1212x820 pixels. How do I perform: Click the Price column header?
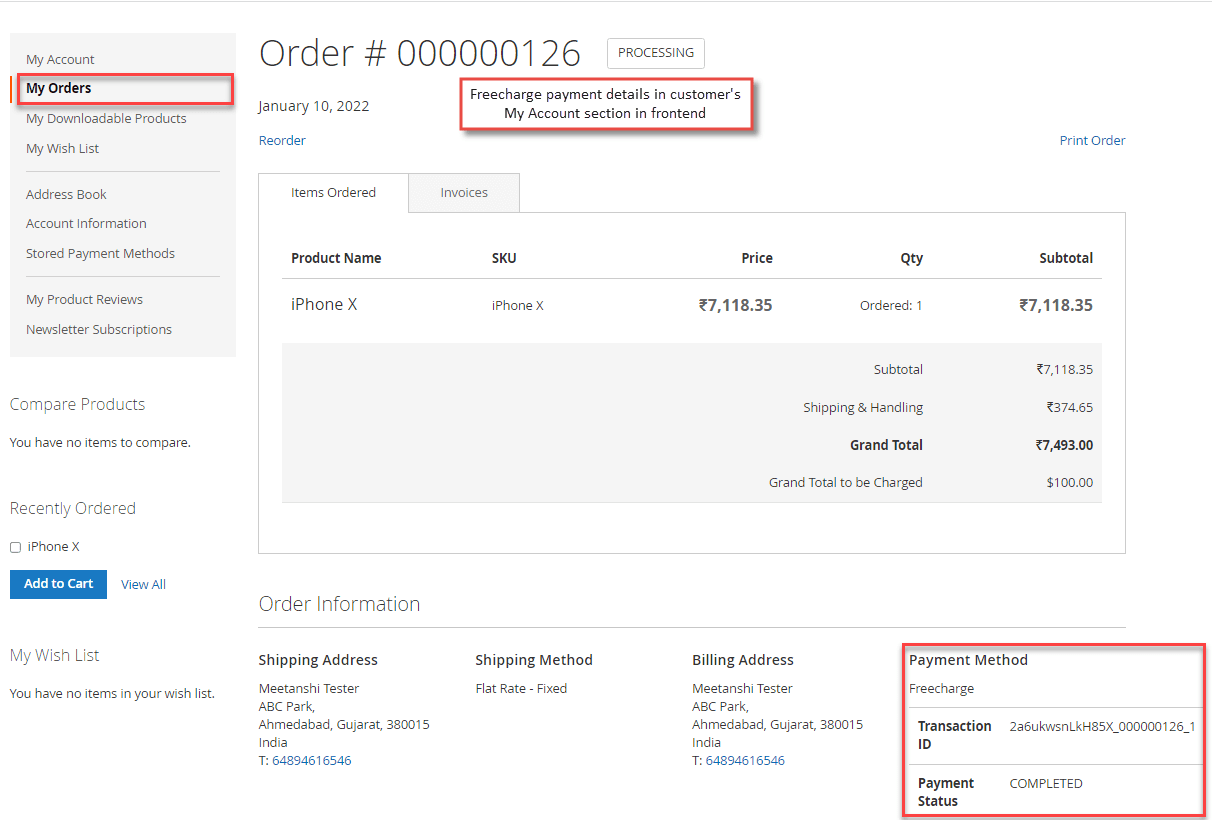(x=757, y=258)
